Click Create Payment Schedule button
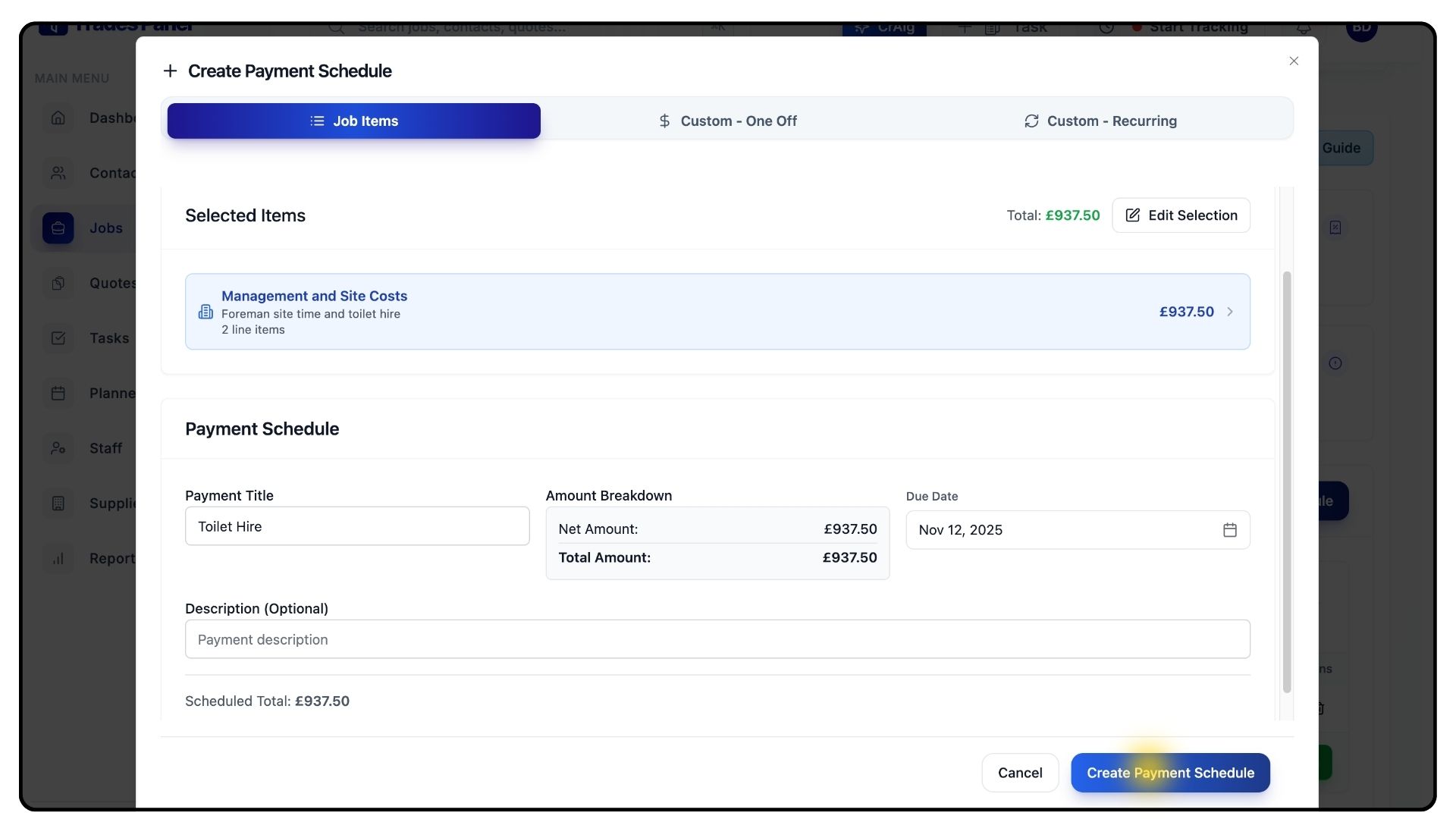The height and width of the screenshot is (819, 1456). click(x=1170, y=773)
